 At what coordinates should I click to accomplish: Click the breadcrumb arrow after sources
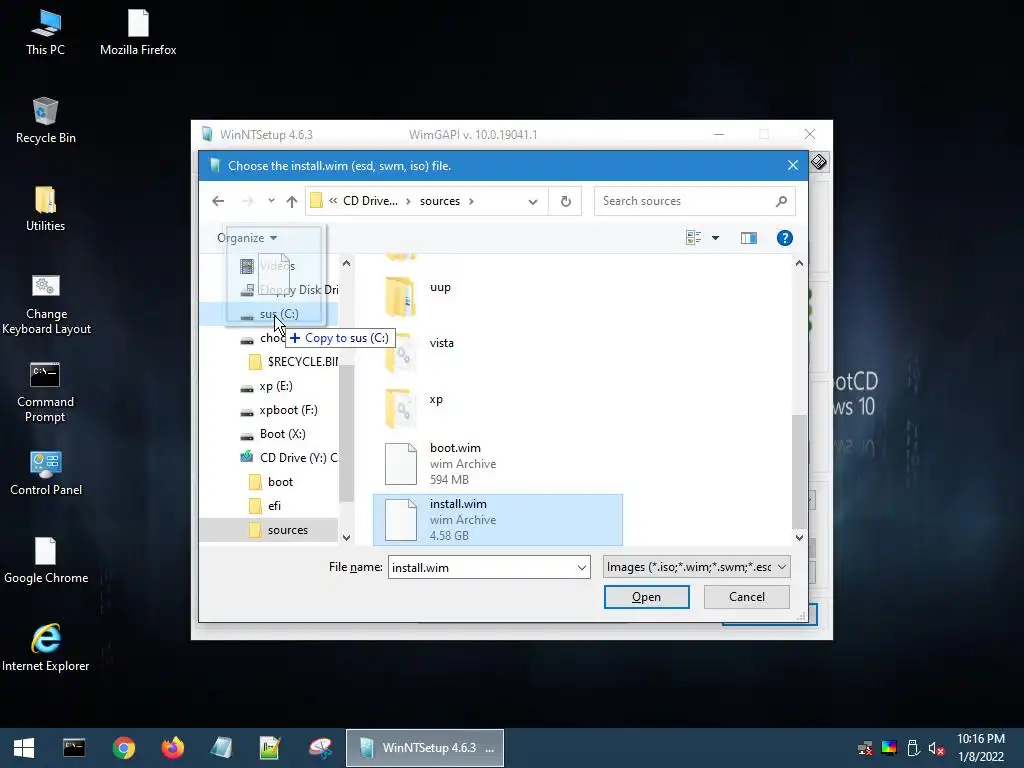click(x=471, y=201)
